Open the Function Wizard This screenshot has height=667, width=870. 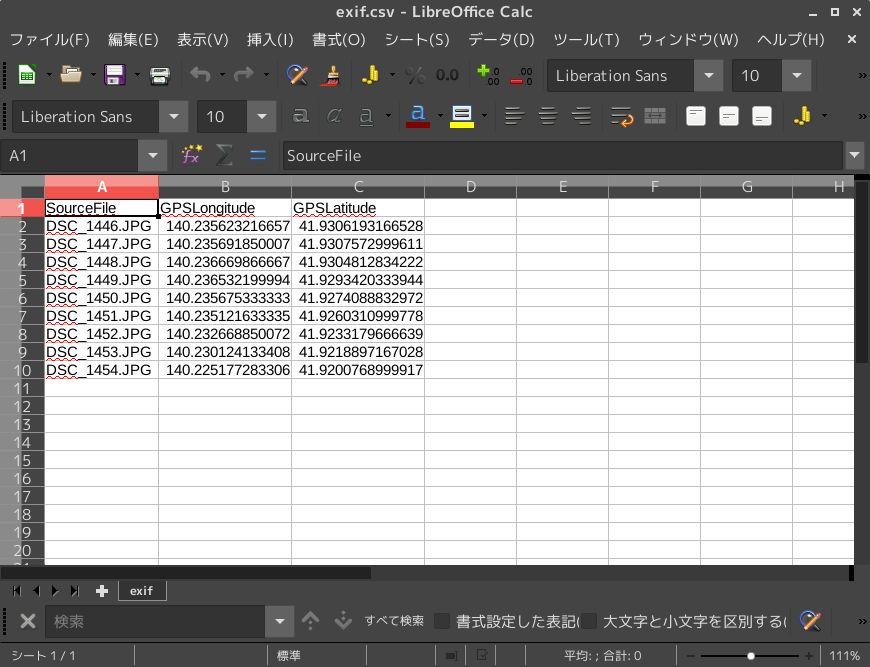[190, 155]
